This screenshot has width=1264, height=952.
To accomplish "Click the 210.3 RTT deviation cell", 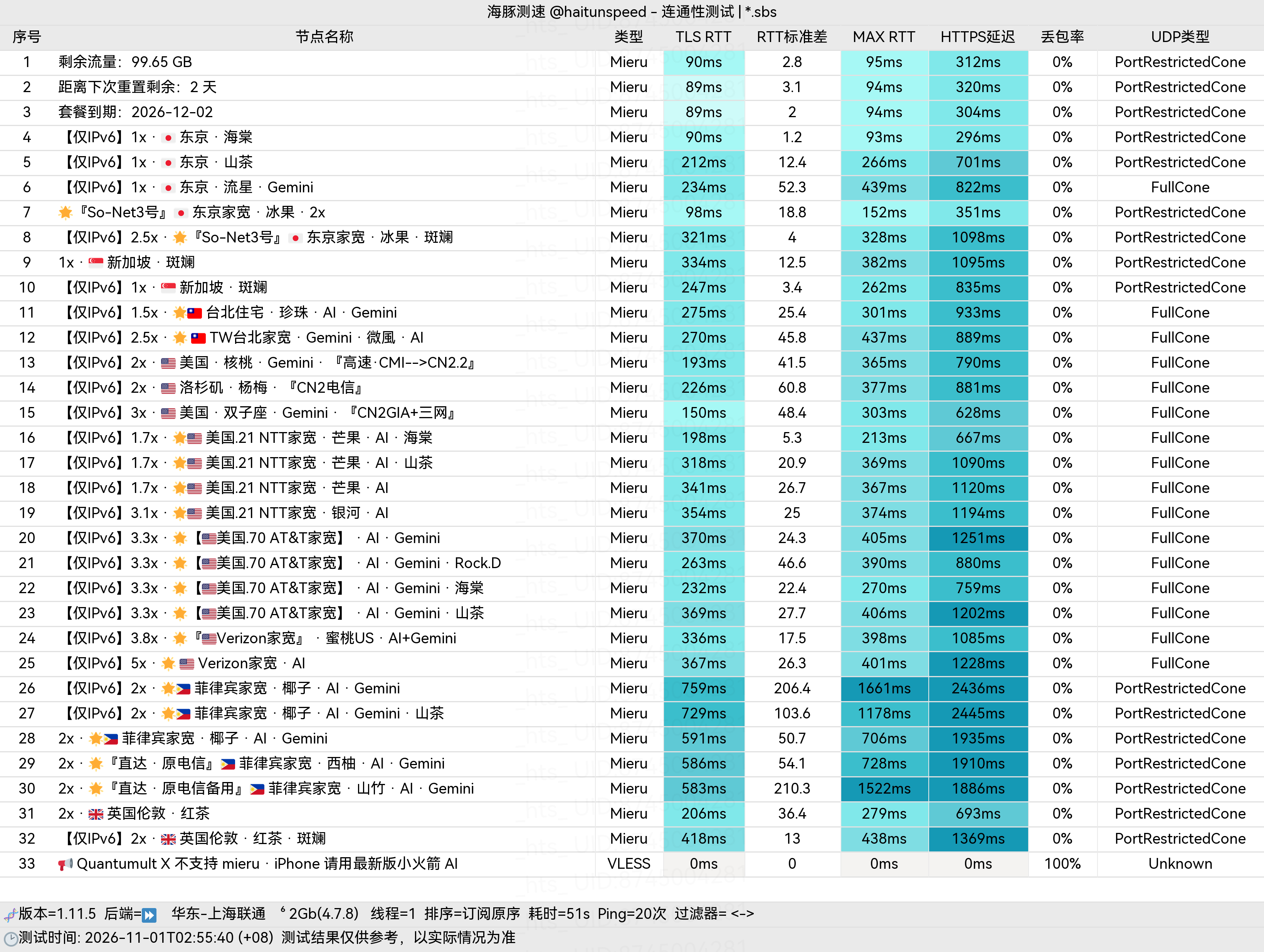I will (x=792, y=789).
